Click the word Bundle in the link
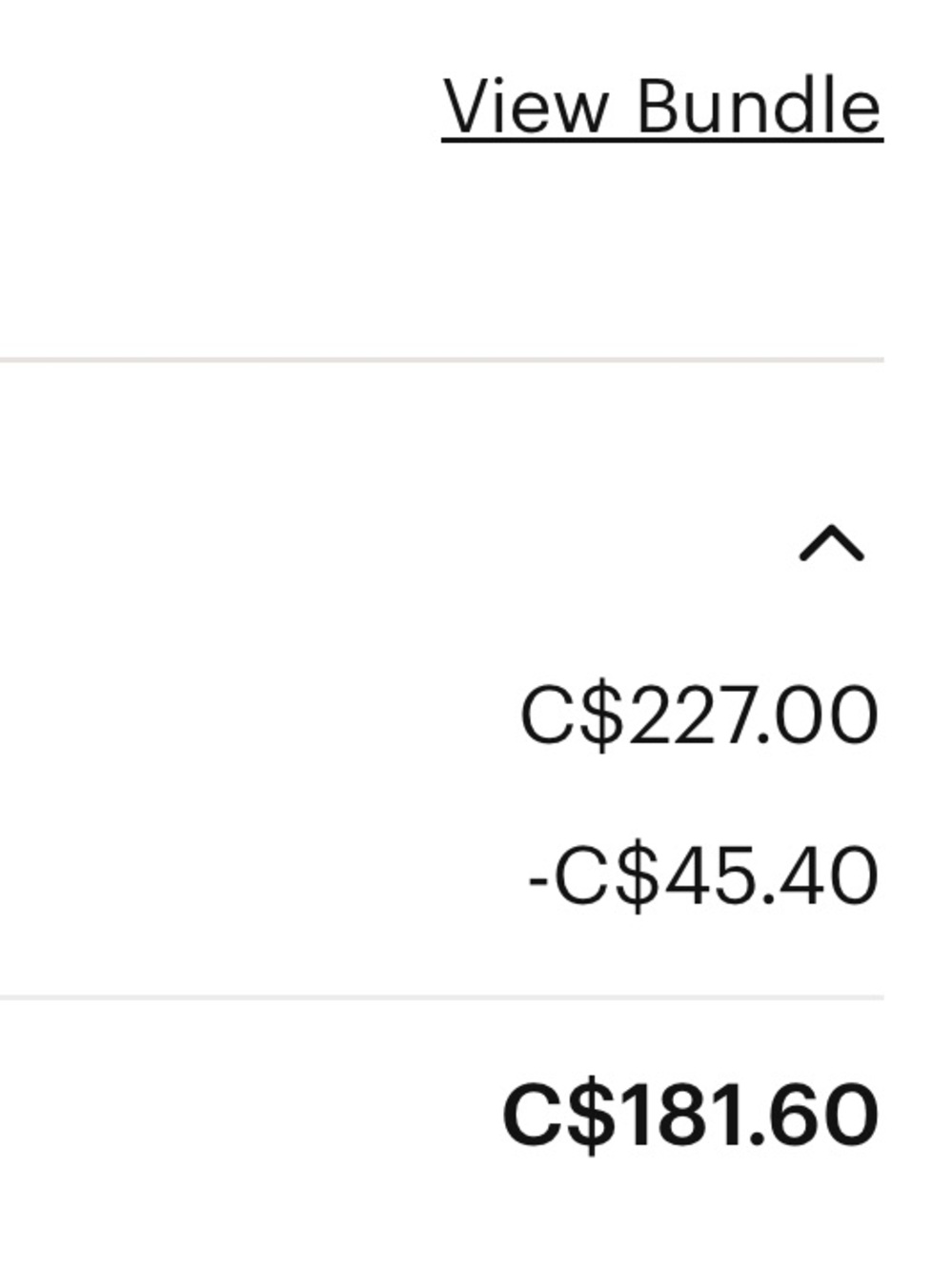 pos(759,107)
